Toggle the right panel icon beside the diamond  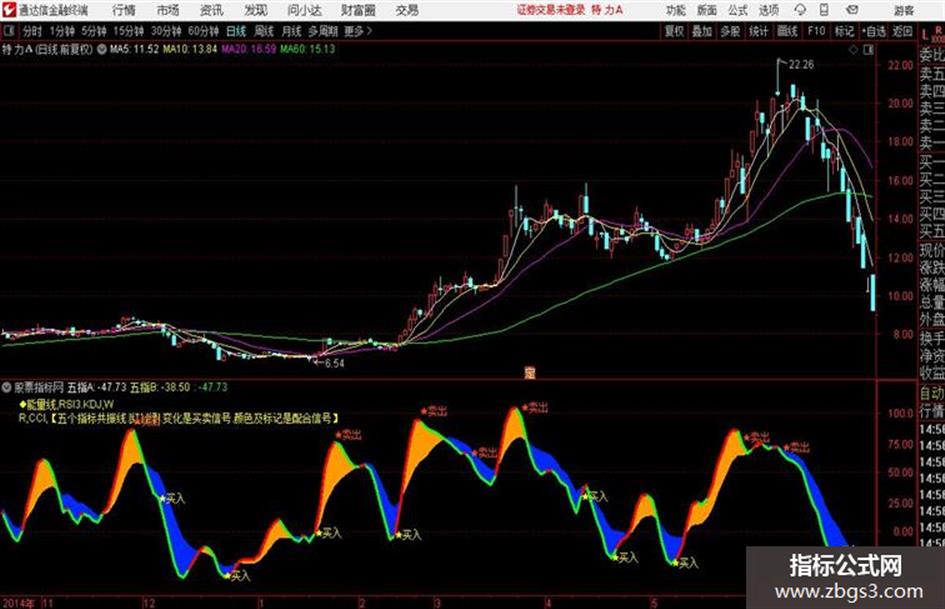coord(868,50)
